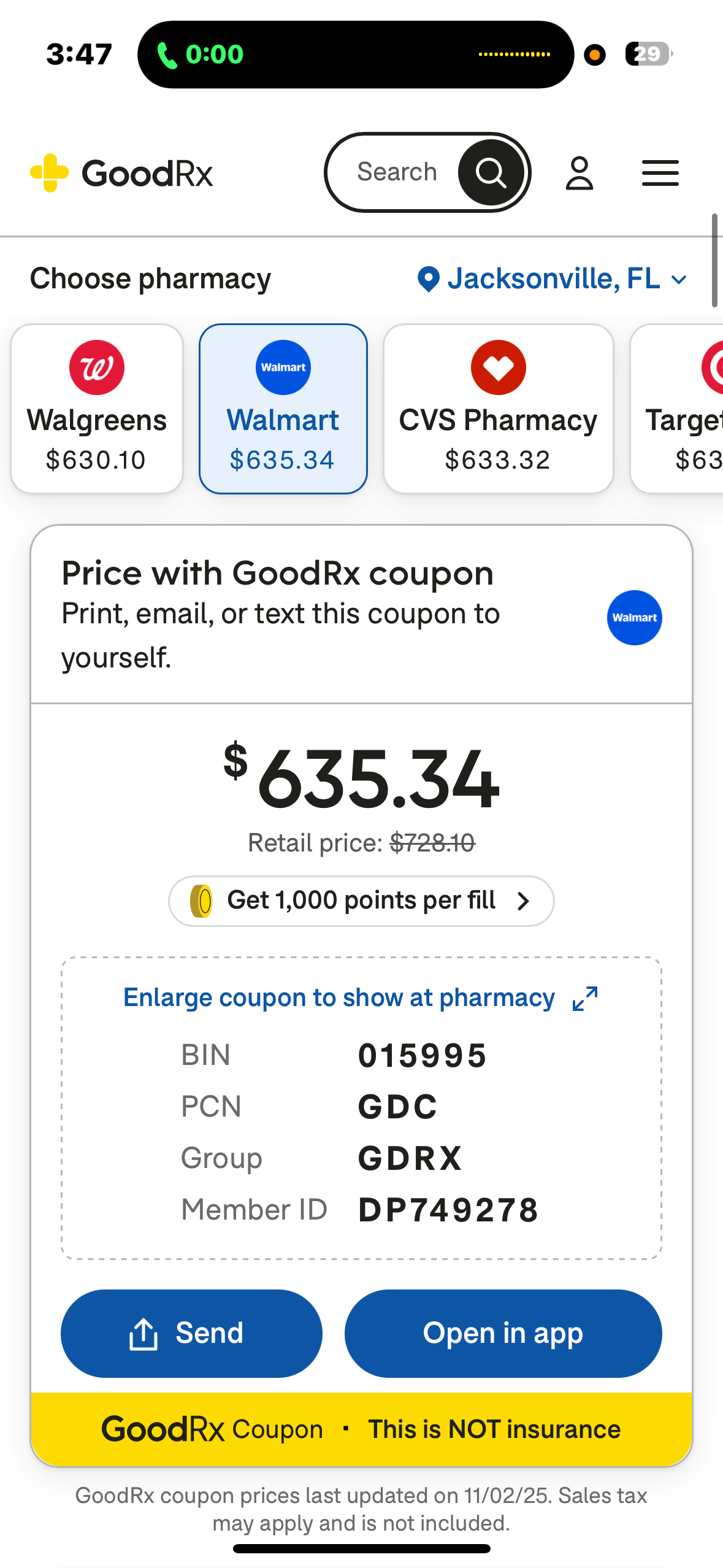Tap the location pin icon

click(428, 280)
